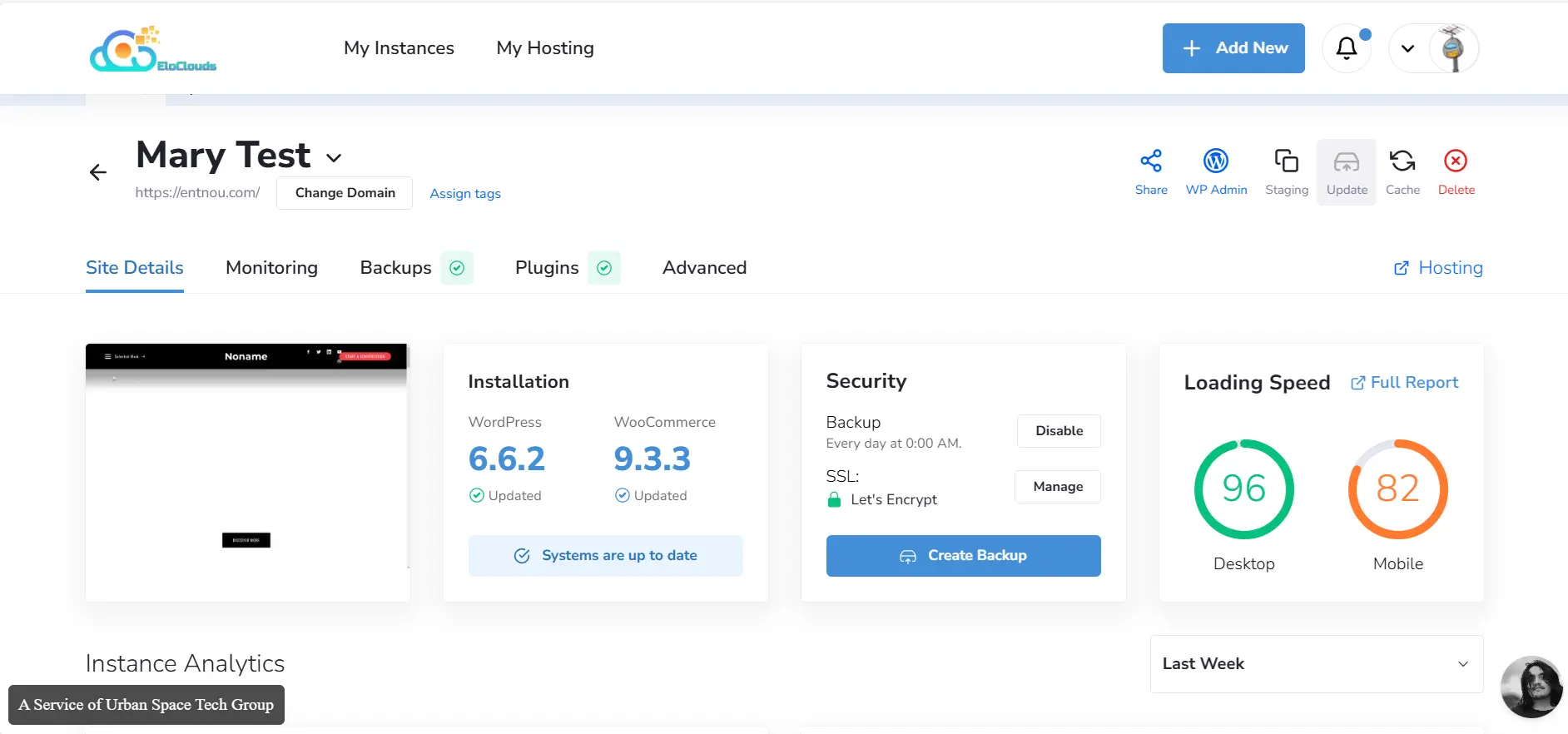Click the WooCommerce Updated check icon

(623, 495)
